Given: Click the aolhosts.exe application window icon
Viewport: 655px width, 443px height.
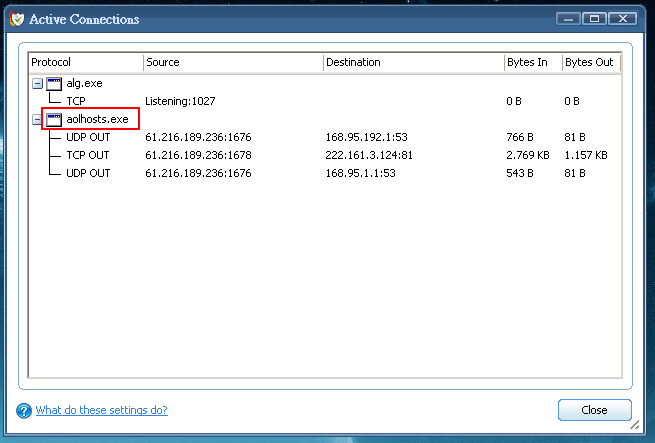Looking at the screenshot, I should [x=54, y=120].
